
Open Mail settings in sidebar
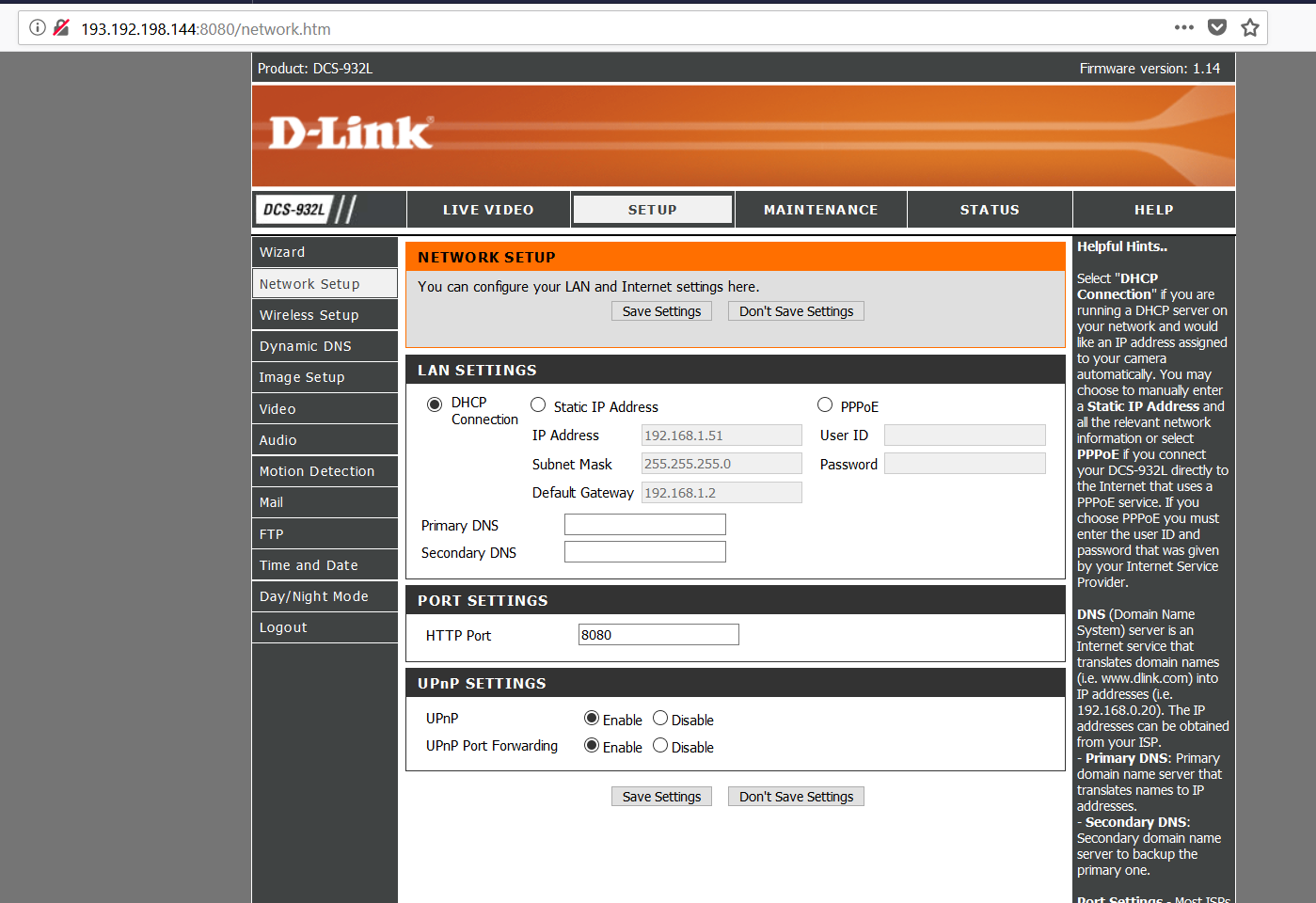[x=325, y=502]
